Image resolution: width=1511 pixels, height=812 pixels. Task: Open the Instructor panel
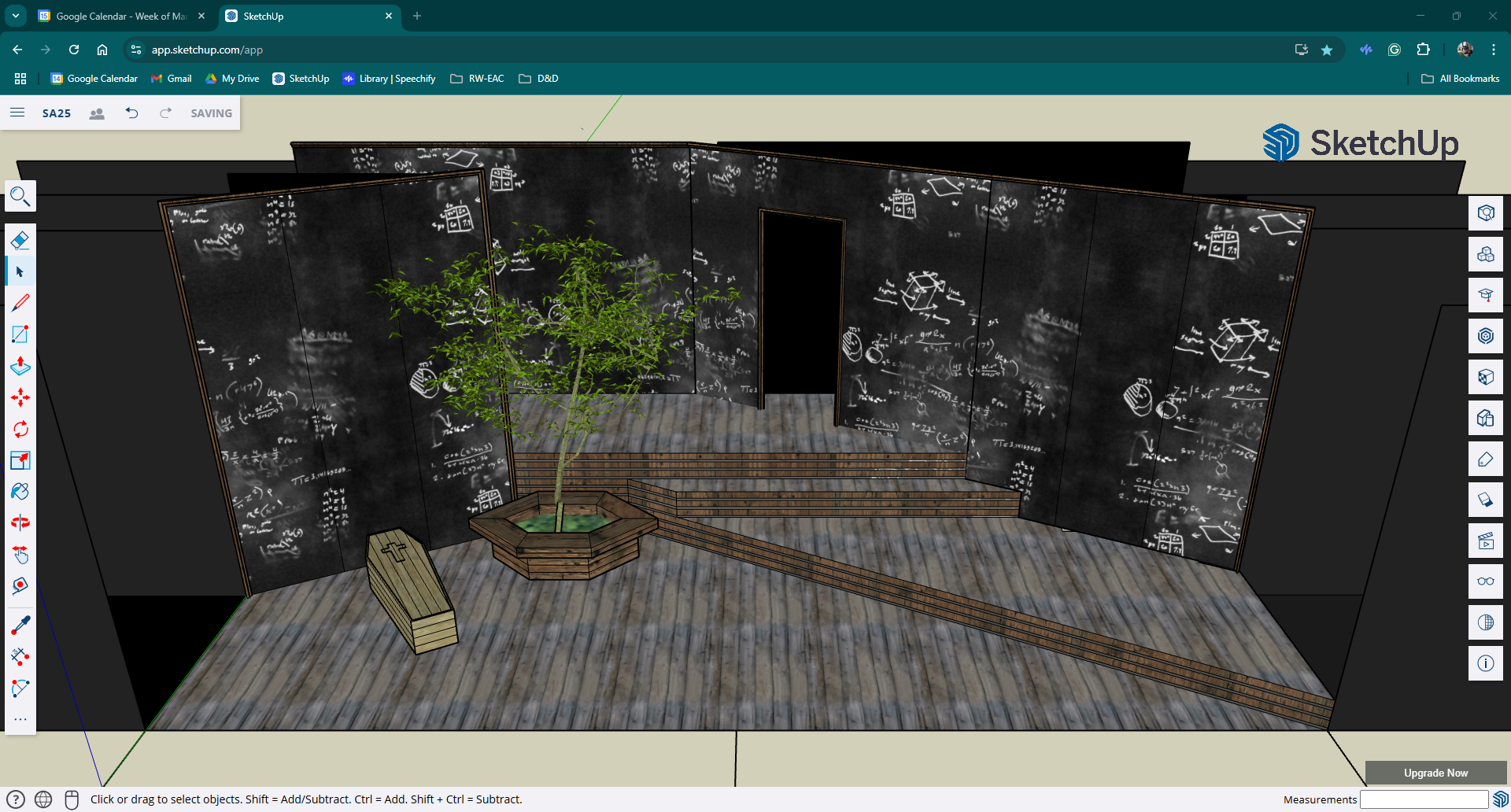point(1486,295)
